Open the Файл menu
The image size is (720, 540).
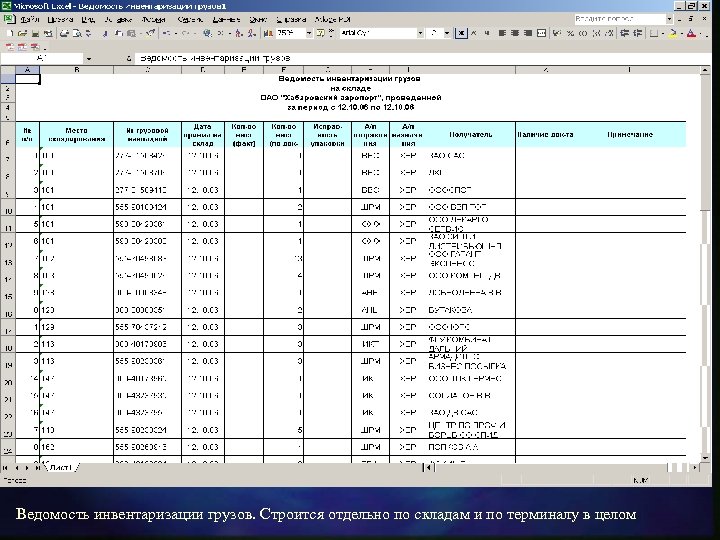30,19
